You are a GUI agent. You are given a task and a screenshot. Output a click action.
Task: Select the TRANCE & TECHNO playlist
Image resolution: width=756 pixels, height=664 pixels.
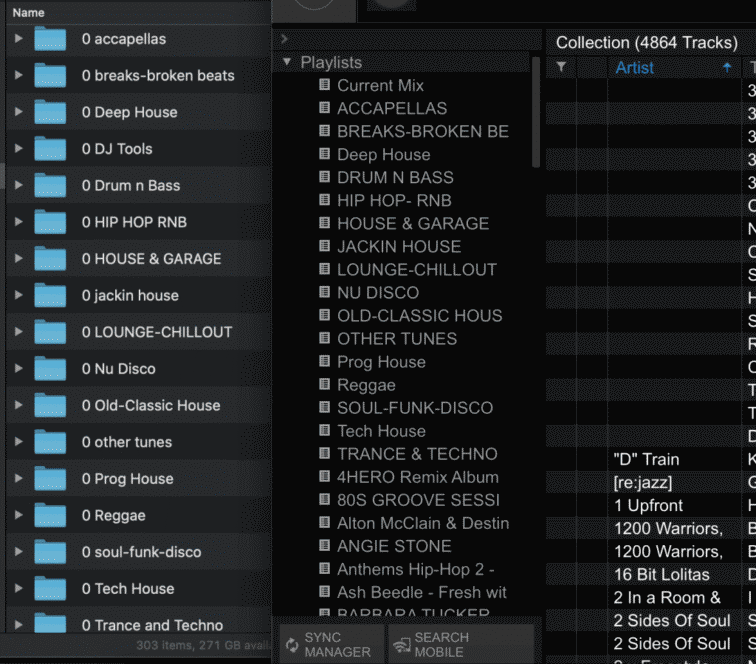point(417,453)
